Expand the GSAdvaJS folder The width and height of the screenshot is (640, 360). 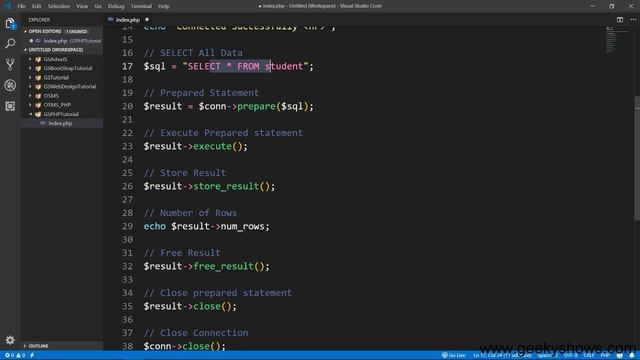coord(30,59)
